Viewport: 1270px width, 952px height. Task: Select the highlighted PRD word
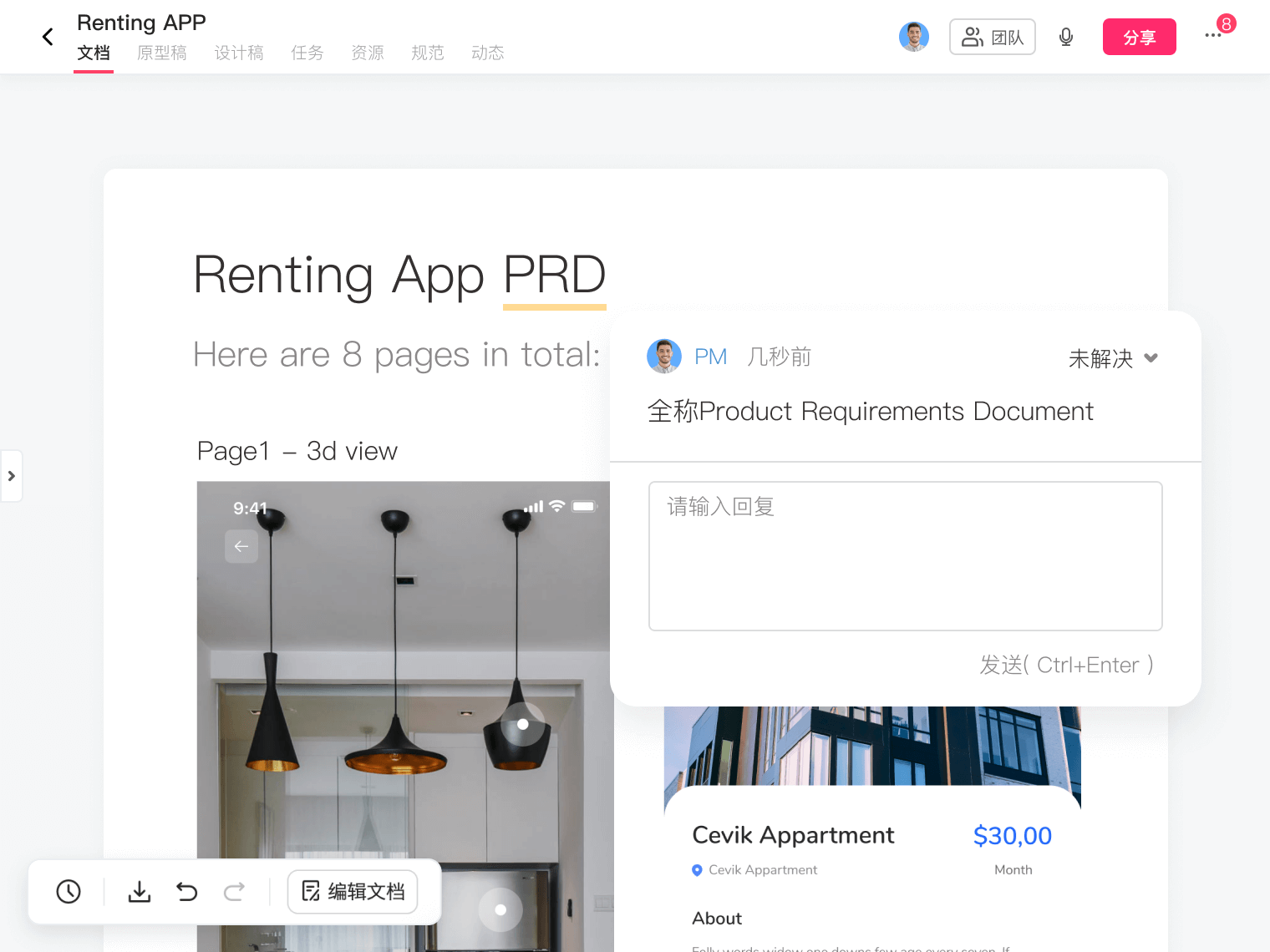click(x=555, y=275)
